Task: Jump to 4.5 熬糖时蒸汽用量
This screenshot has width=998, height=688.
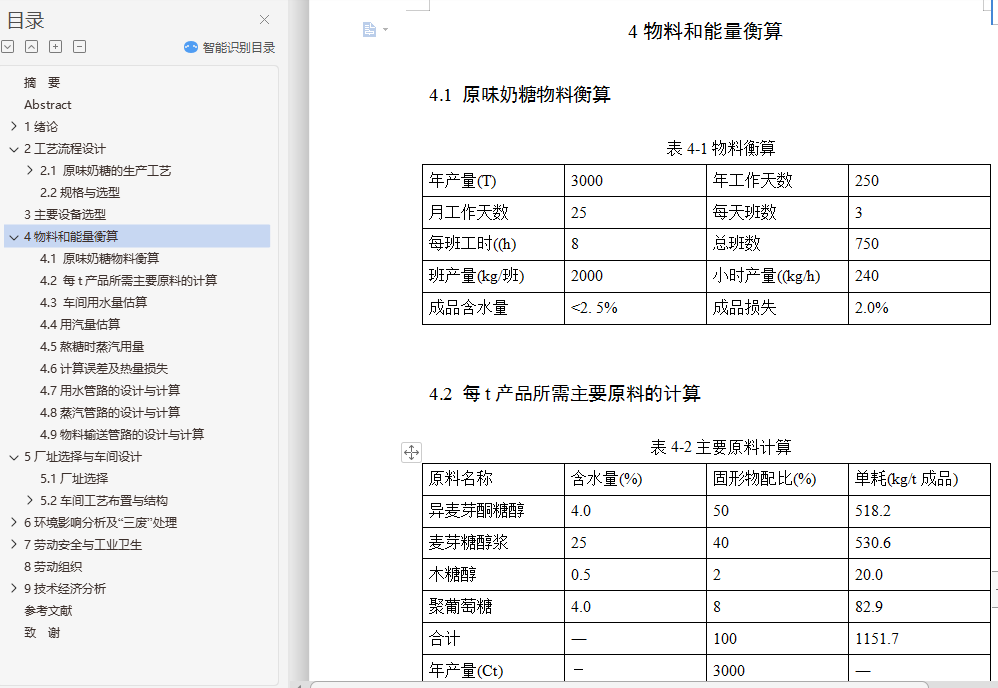Action: [92, 347]
